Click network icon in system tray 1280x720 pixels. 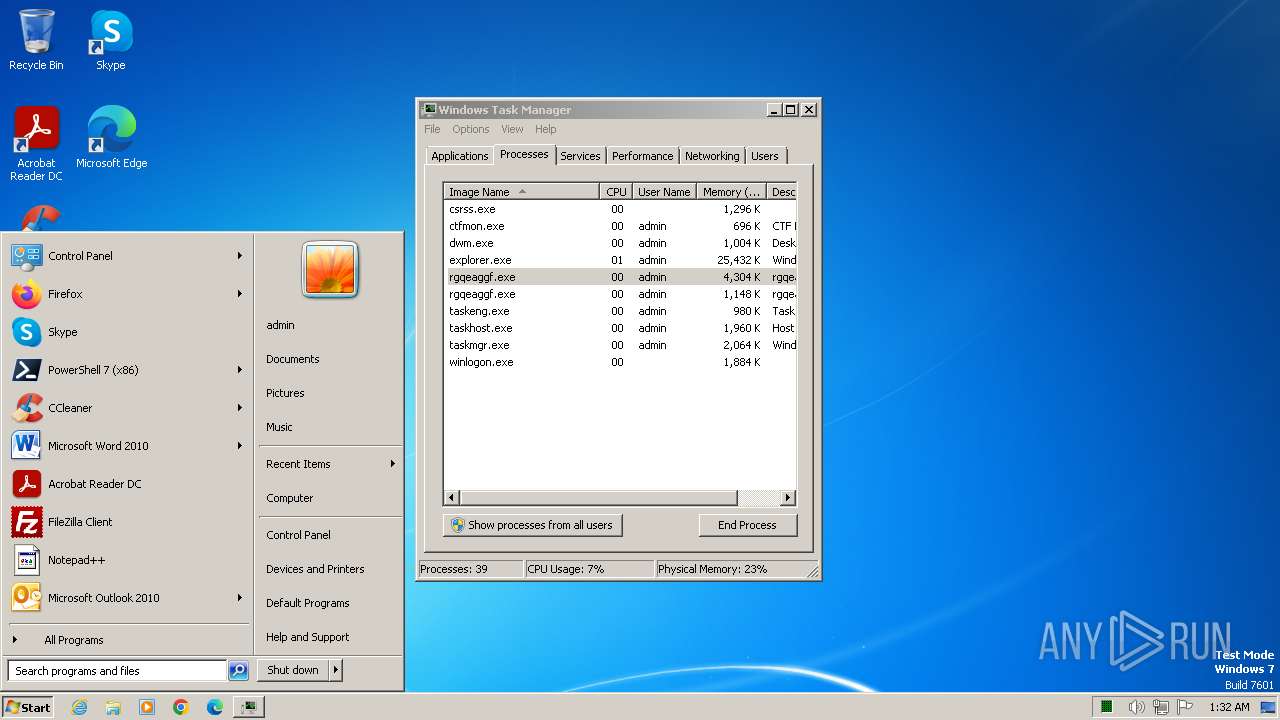click(x=1161, y=707)
